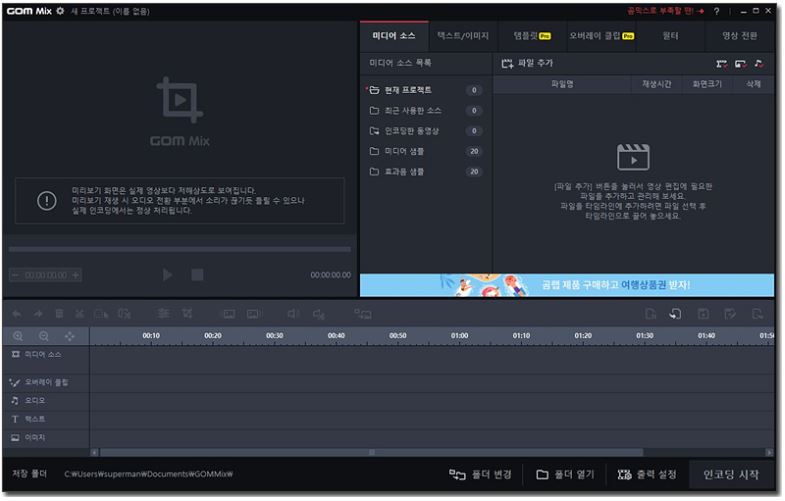Image resolution: width=785 pixels, height=501 pixels.
Task: Click the play button under preview
Action: (x=168, y=275)
